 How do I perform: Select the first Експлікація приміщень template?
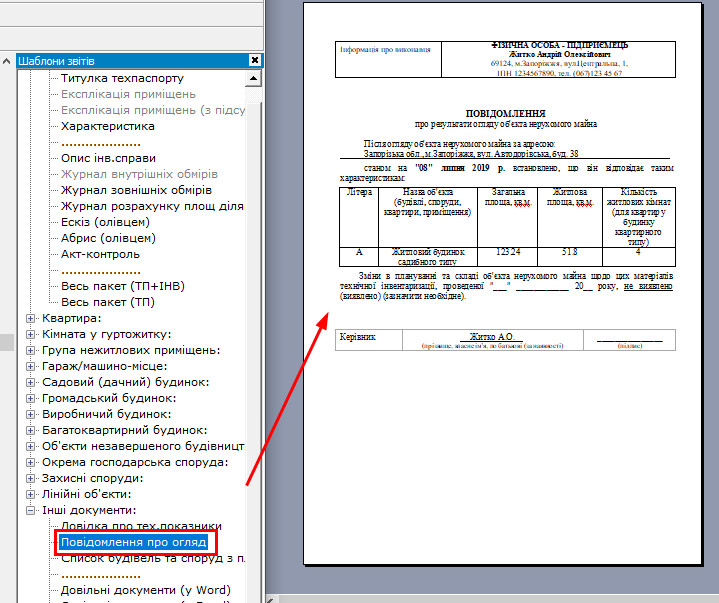[x=128, y=94]
